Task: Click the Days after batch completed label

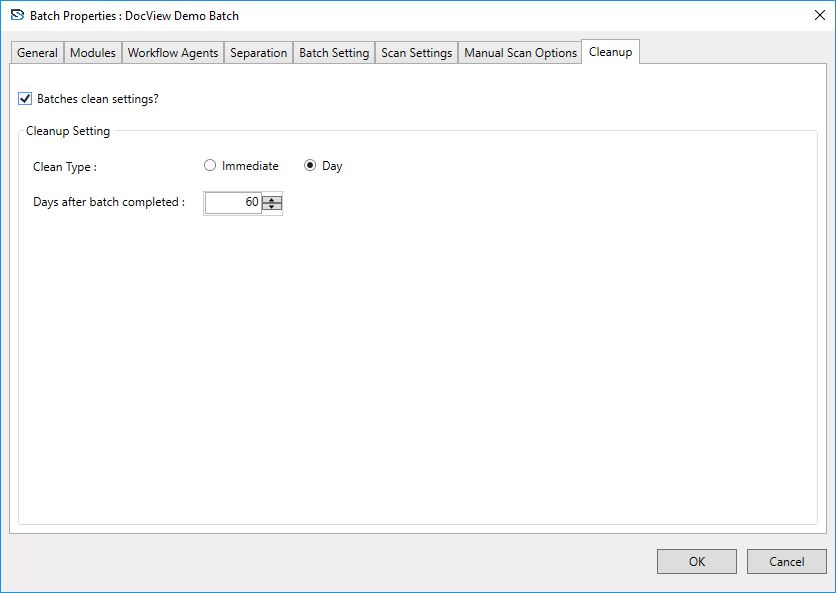Action: [x=109, y=202]
